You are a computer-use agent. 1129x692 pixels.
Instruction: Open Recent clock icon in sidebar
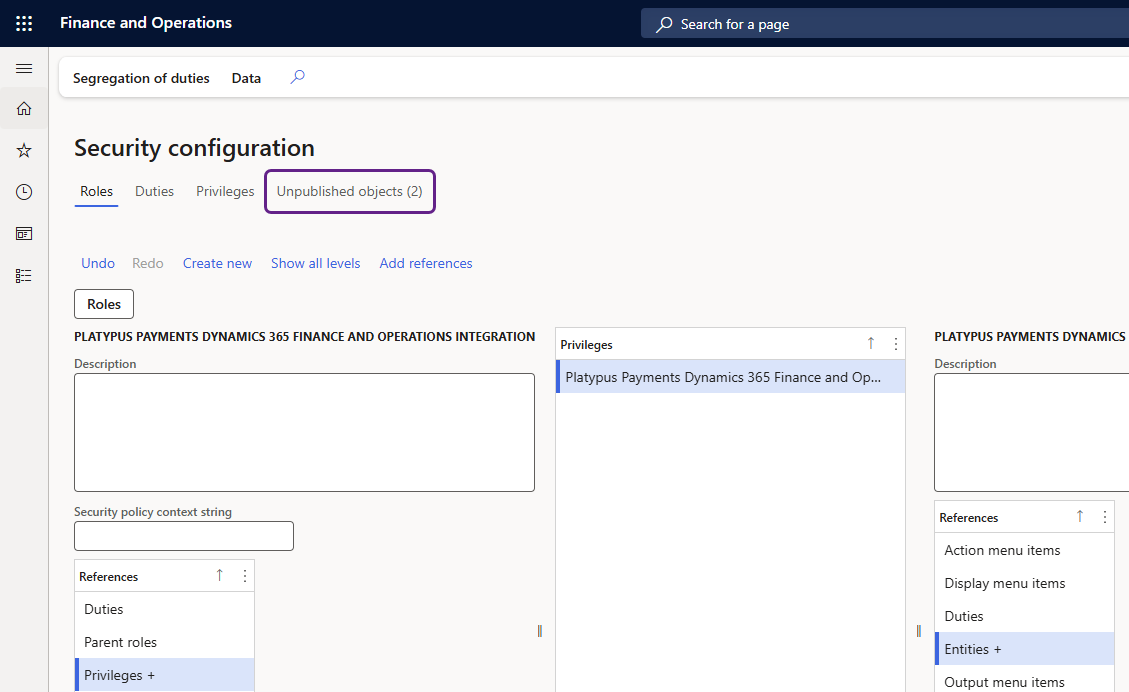(24, 192)
